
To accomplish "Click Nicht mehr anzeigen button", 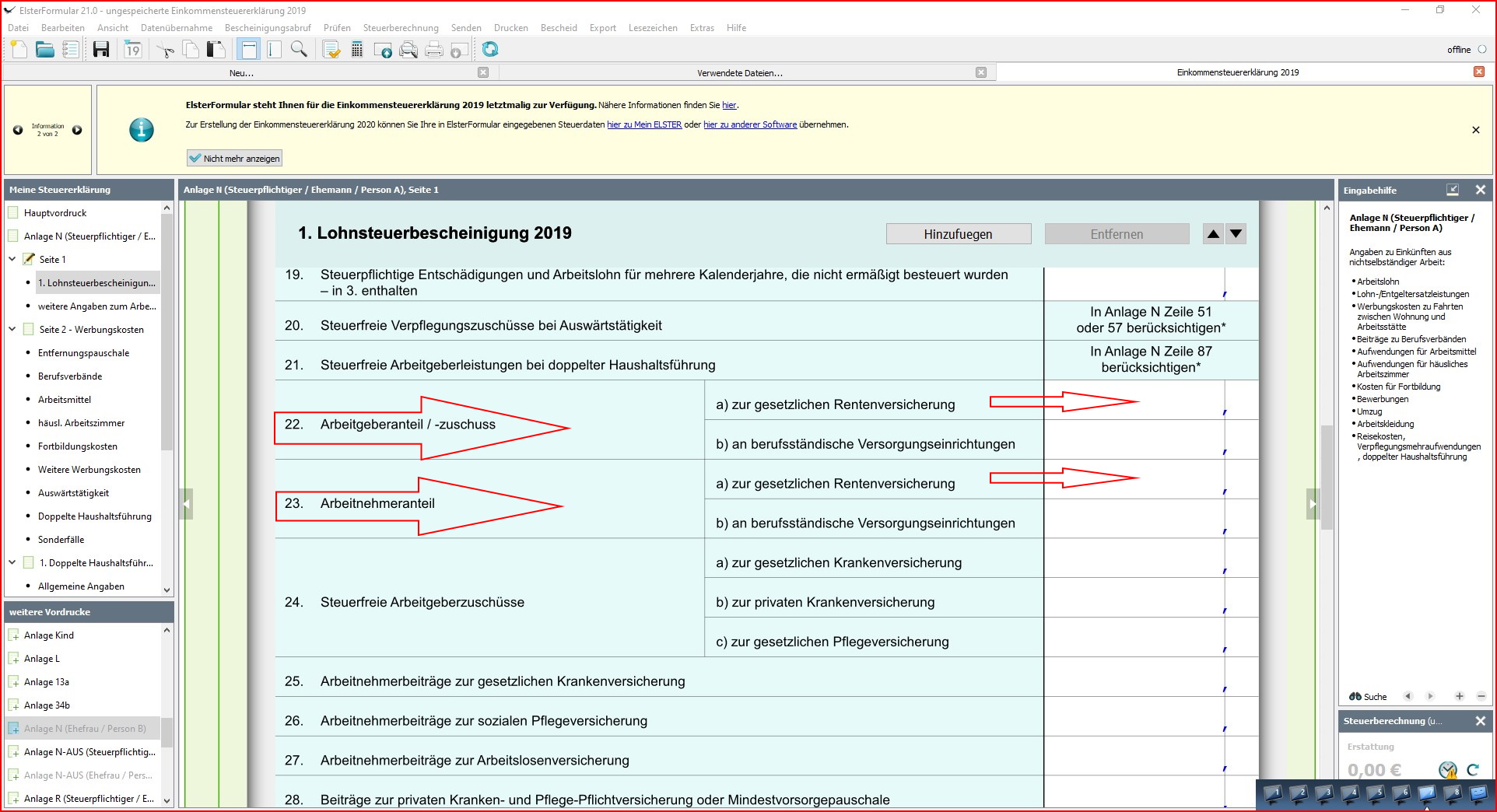I will tap(235, 158).
